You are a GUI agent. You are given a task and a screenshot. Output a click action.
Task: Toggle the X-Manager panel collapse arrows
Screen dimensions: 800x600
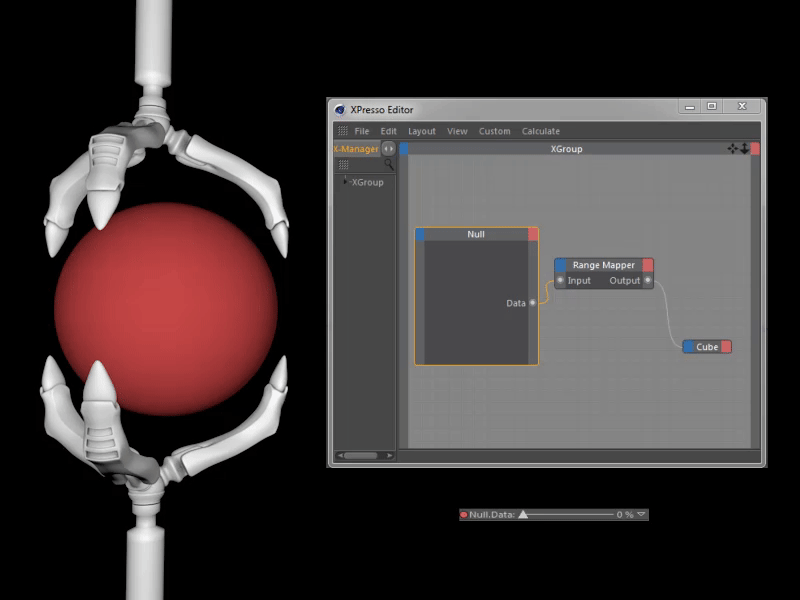[x=389, y=149]
